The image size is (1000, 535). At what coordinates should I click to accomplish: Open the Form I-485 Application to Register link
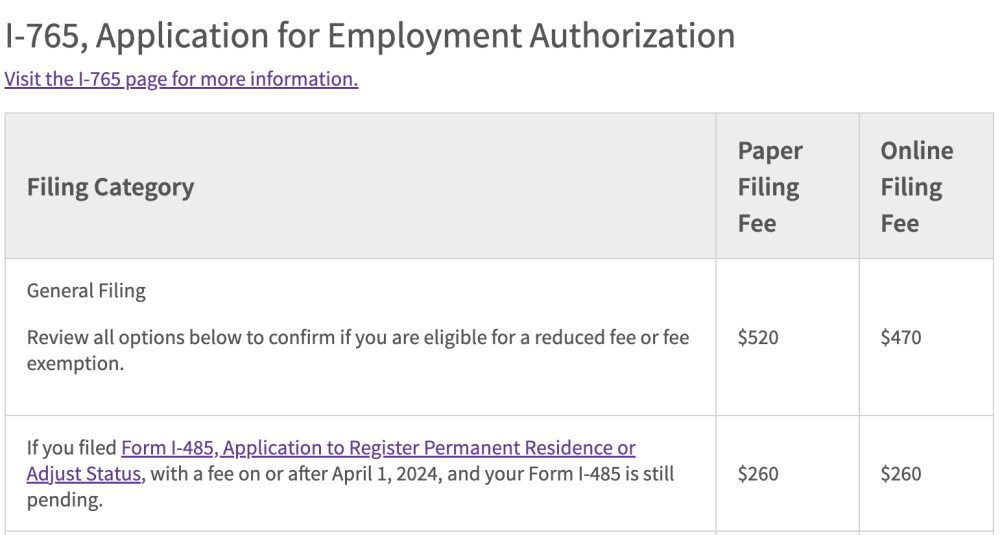click(378, 448)
